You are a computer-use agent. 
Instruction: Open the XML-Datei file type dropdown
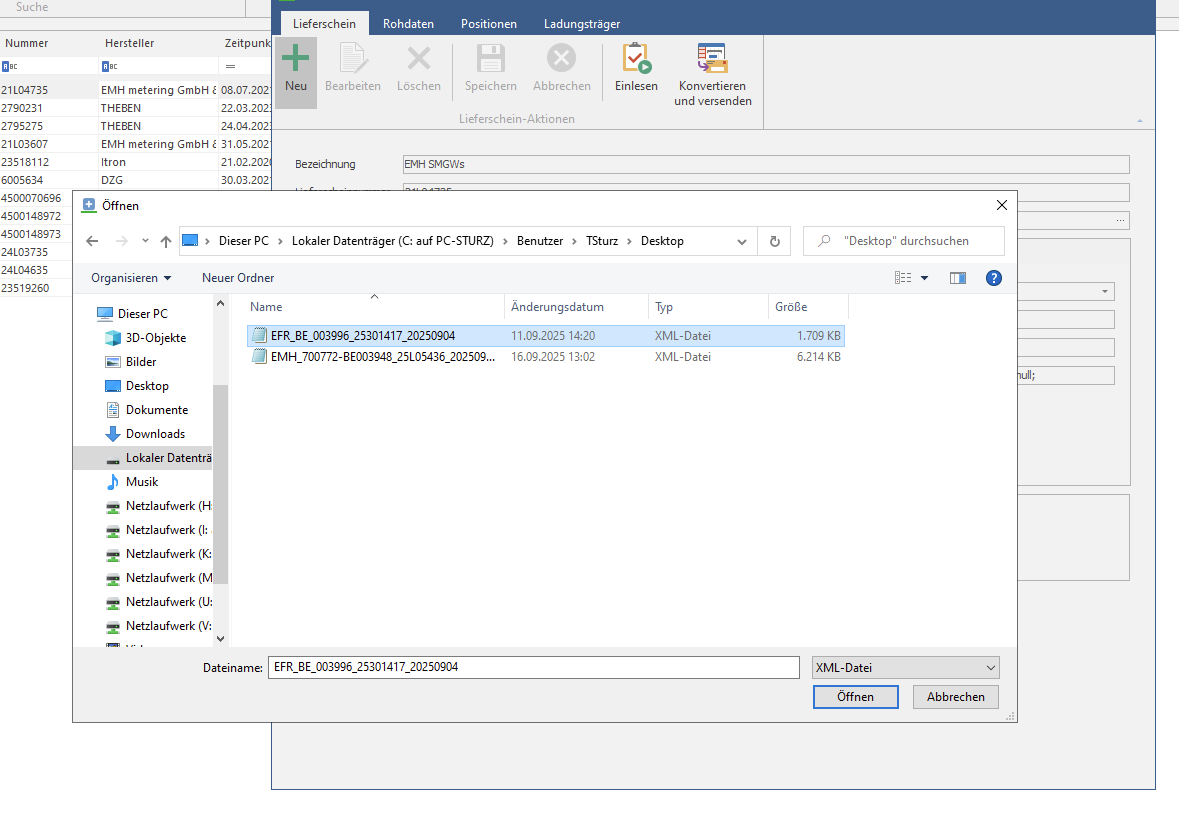tap(905, 668)
